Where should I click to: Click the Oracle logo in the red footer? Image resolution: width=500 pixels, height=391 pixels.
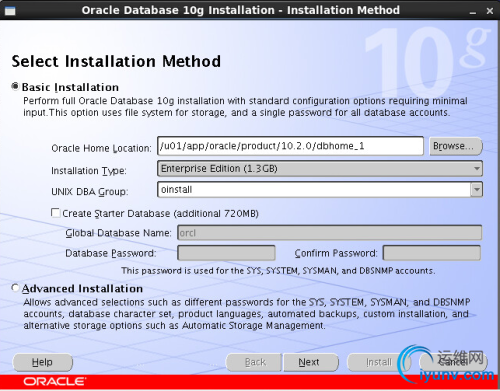[55, 382]
